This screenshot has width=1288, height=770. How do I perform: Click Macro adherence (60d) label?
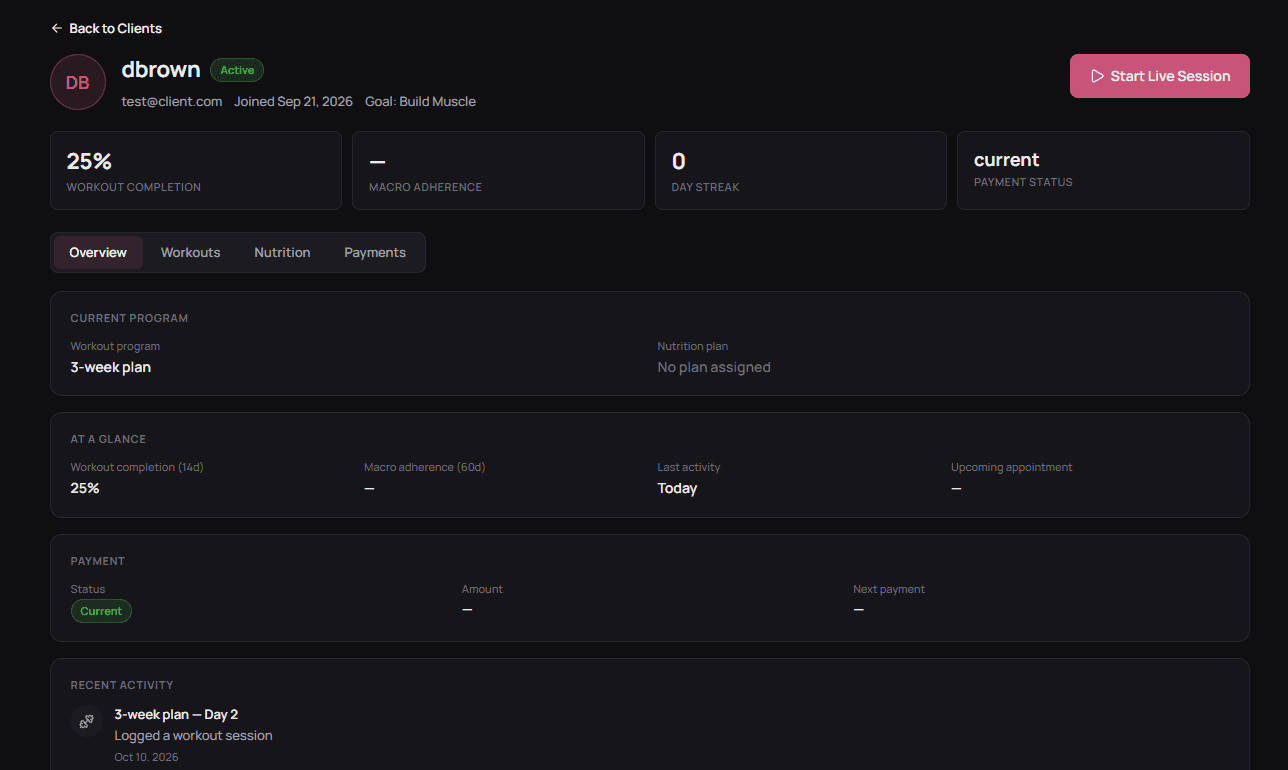point(425,467)
